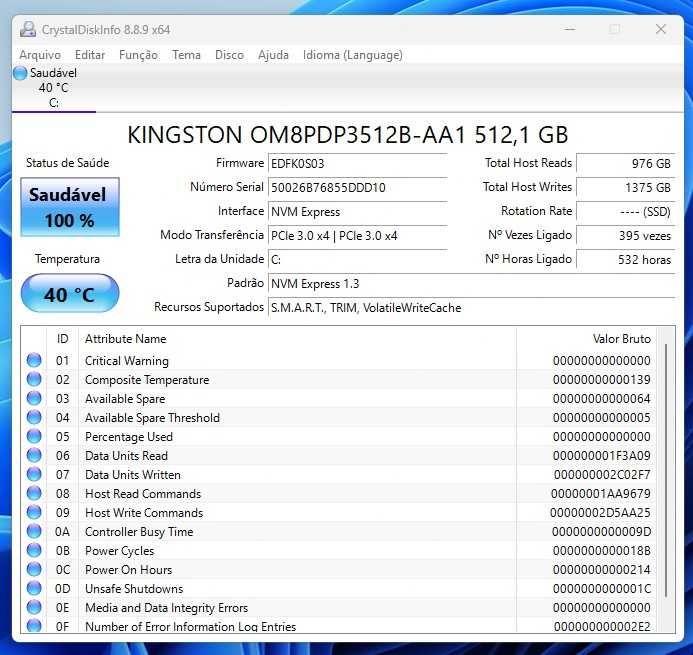Click the raw value 0000000000009D
This screenshot has width=693, height=655.
[602, 532]
